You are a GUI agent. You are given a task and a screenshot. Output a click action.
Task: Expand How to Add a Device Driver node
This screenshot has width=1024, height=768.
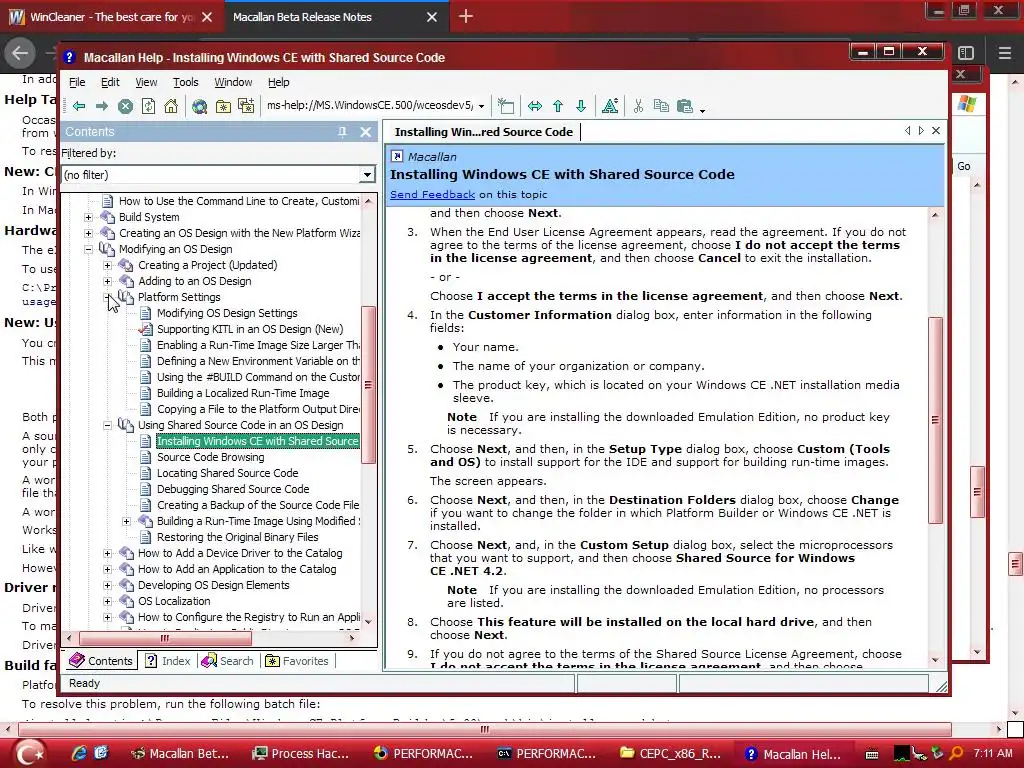point(107,553)
